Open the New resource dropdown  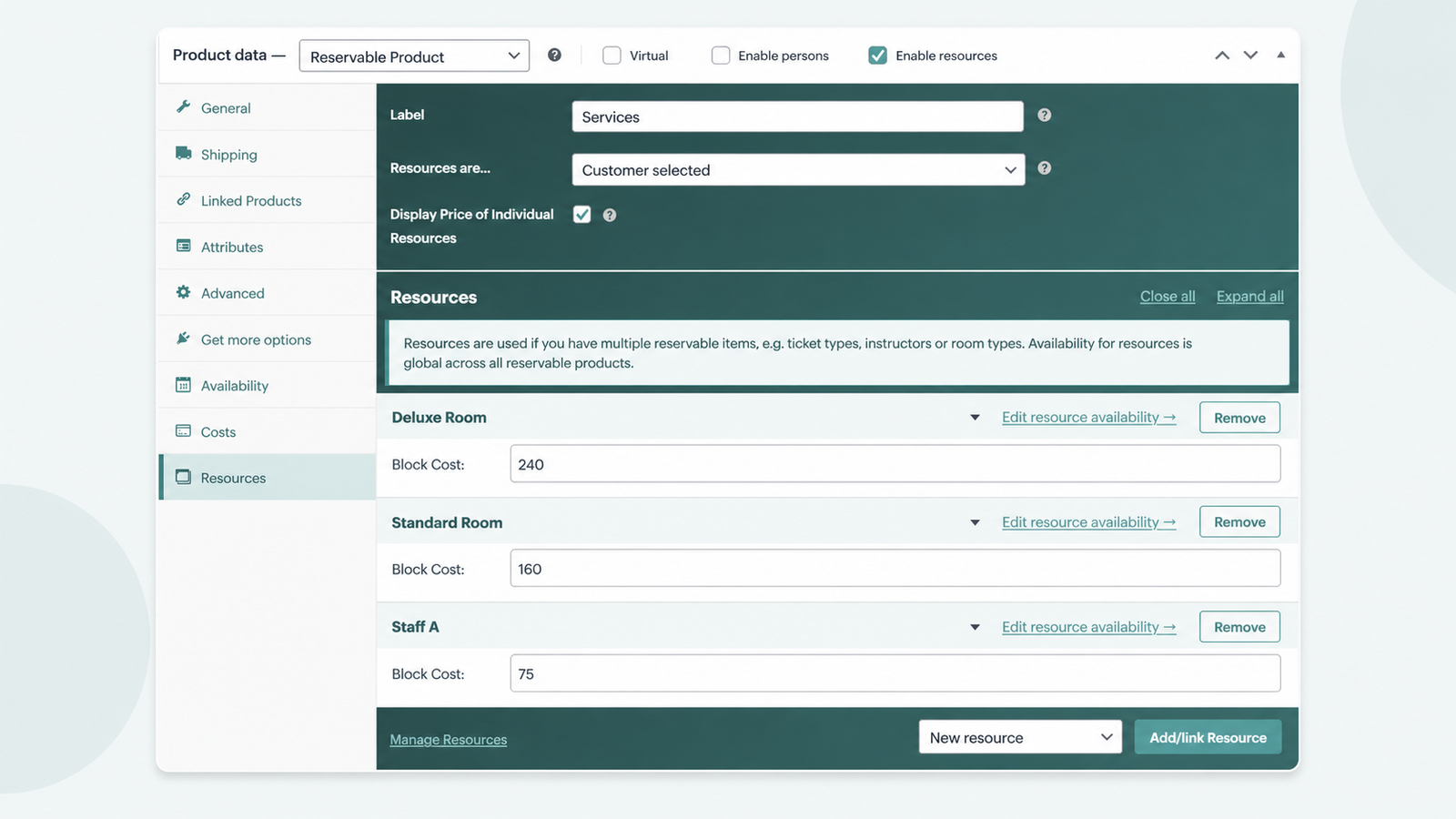click(1020, 737)
